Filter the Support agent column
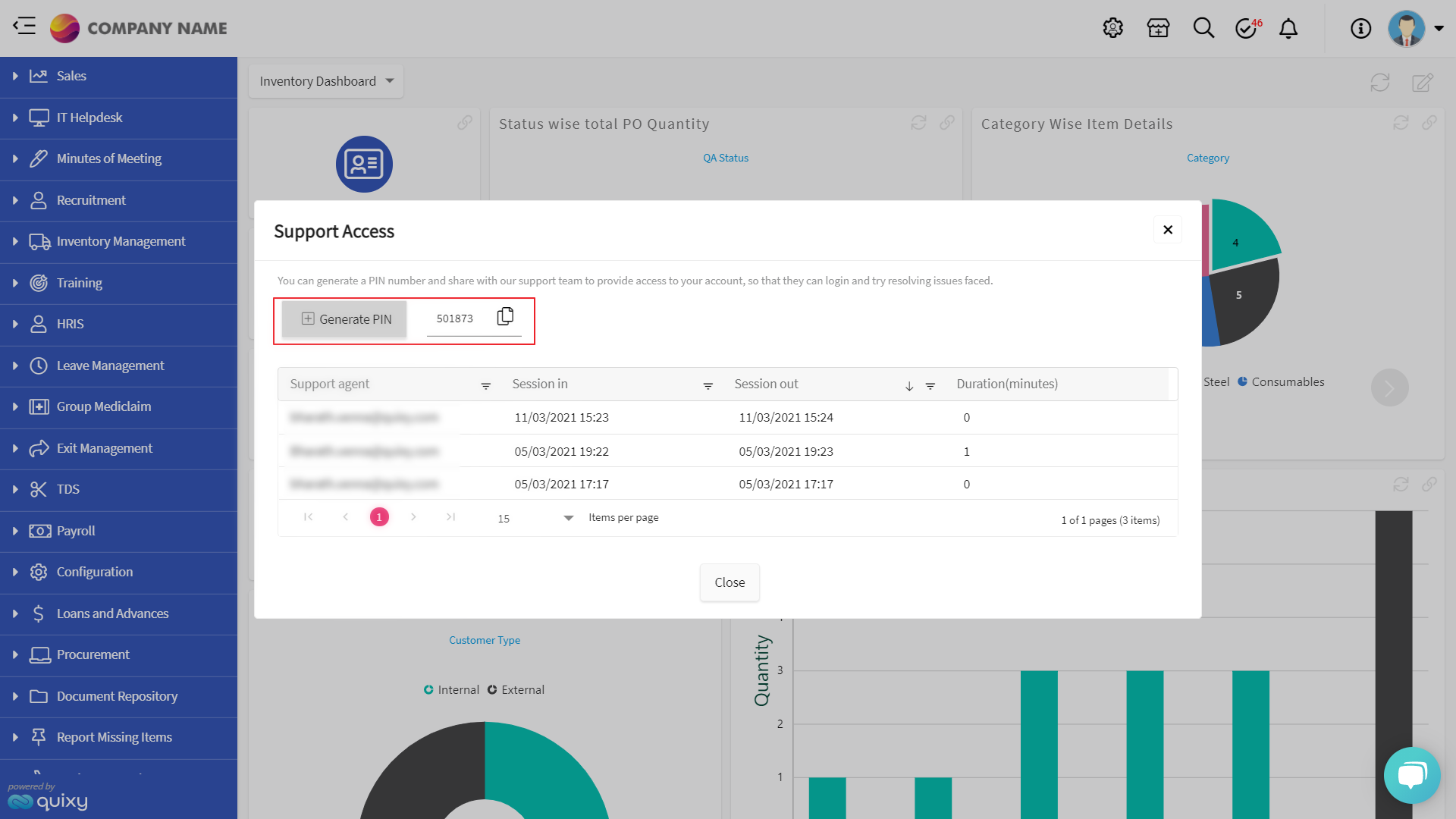Image resolution: width=1456 pixels, height=819 pixels. [486, 386]
